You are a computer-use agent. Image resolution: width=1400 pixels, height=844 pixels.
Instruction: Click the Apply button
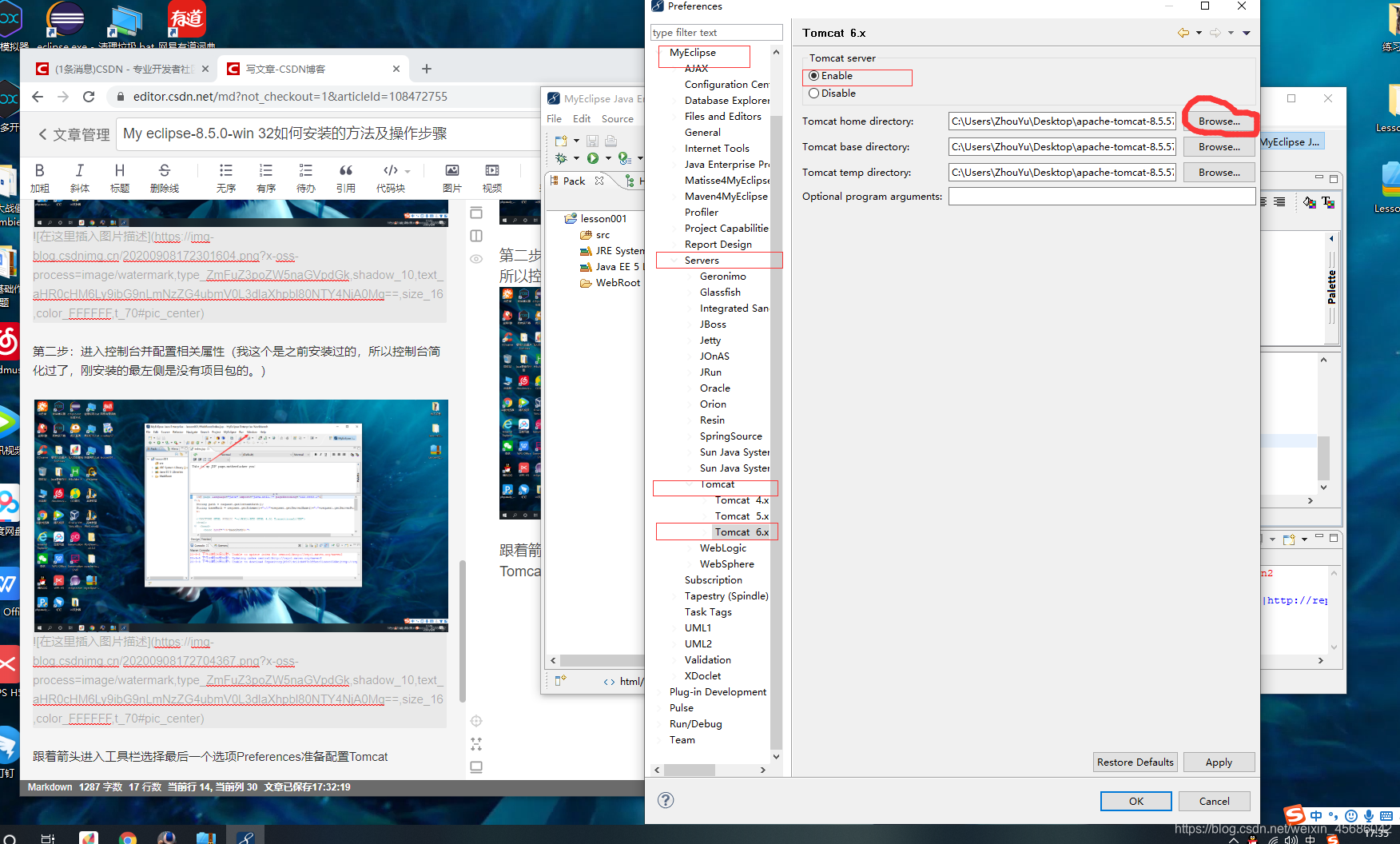(1219, 762)
